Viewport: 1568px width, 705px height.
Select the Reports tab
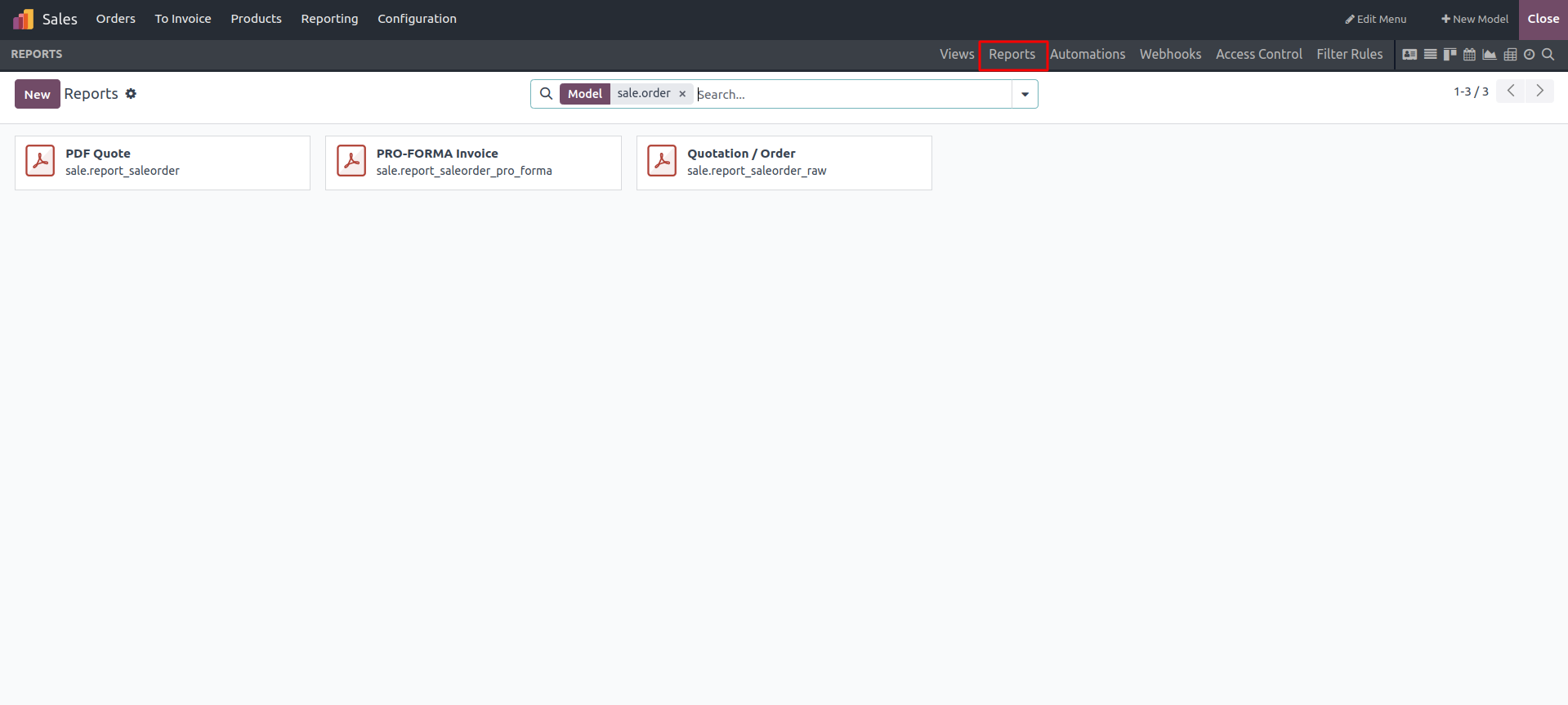click(1012, 54)
